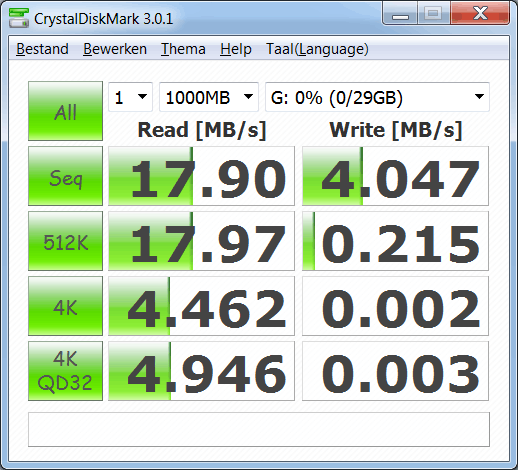518x470 pixels.
Task: Open the Help menu
Action: coord(236,49)
